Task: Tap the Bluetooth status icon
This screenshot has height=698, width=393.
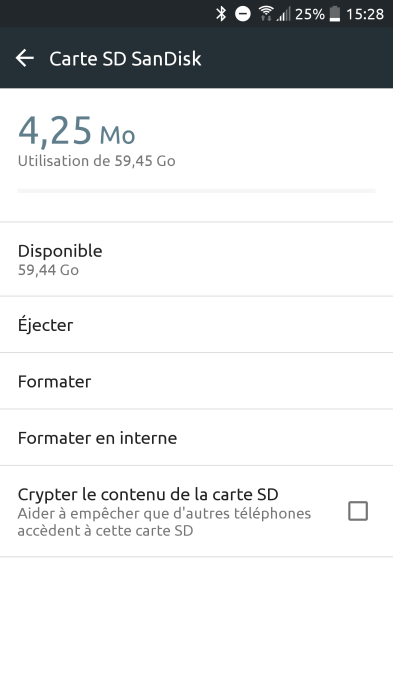Action: (221, 14)
